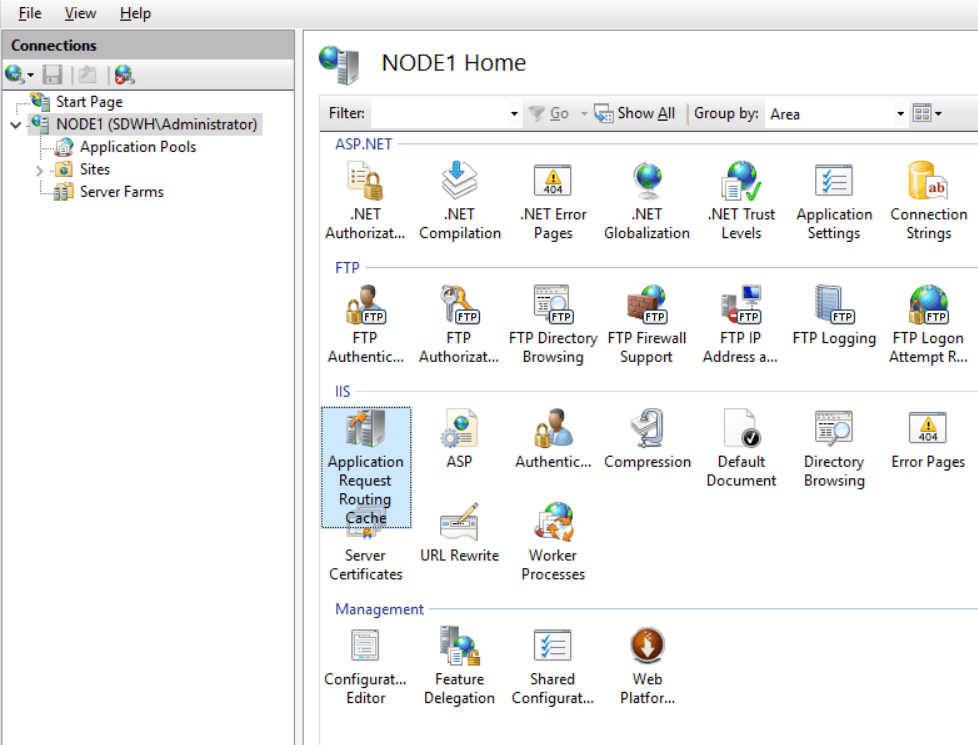
Task: Open Worker Processes
Action: pyautogui.click(x=552, y=521)
